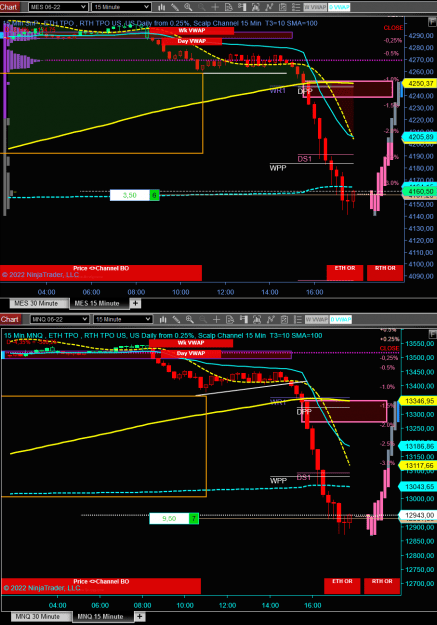
Task: Add new tab with plus next to MES 15 Minute
Action: point(136,303)
